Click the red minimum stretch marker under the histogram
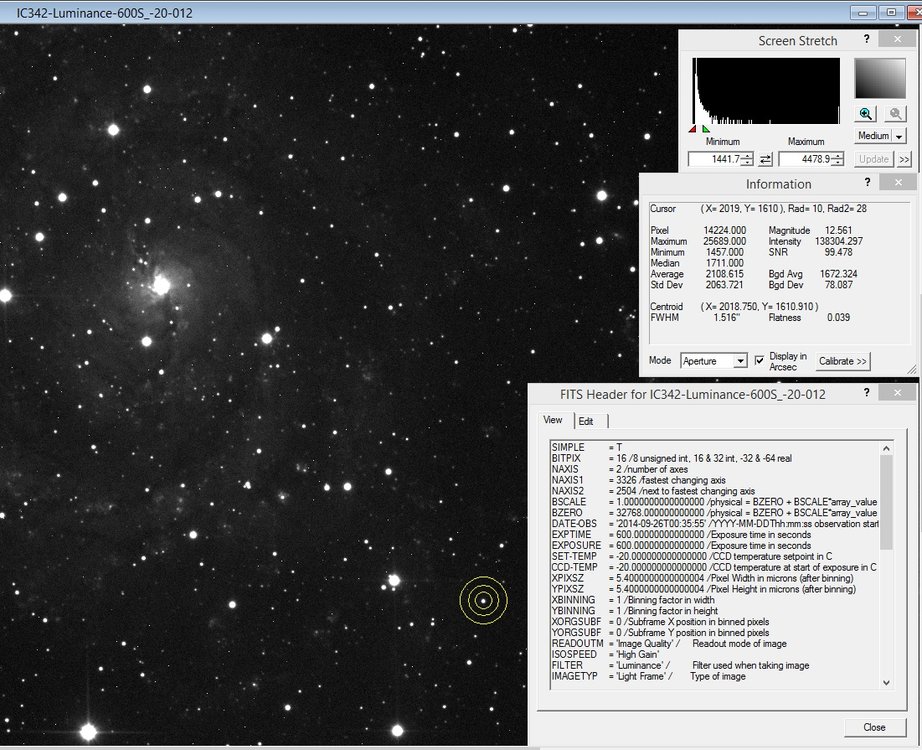Image resolution: width=922 pixels, height=750 pixels. pyautogui.click(x=692, y=128)
